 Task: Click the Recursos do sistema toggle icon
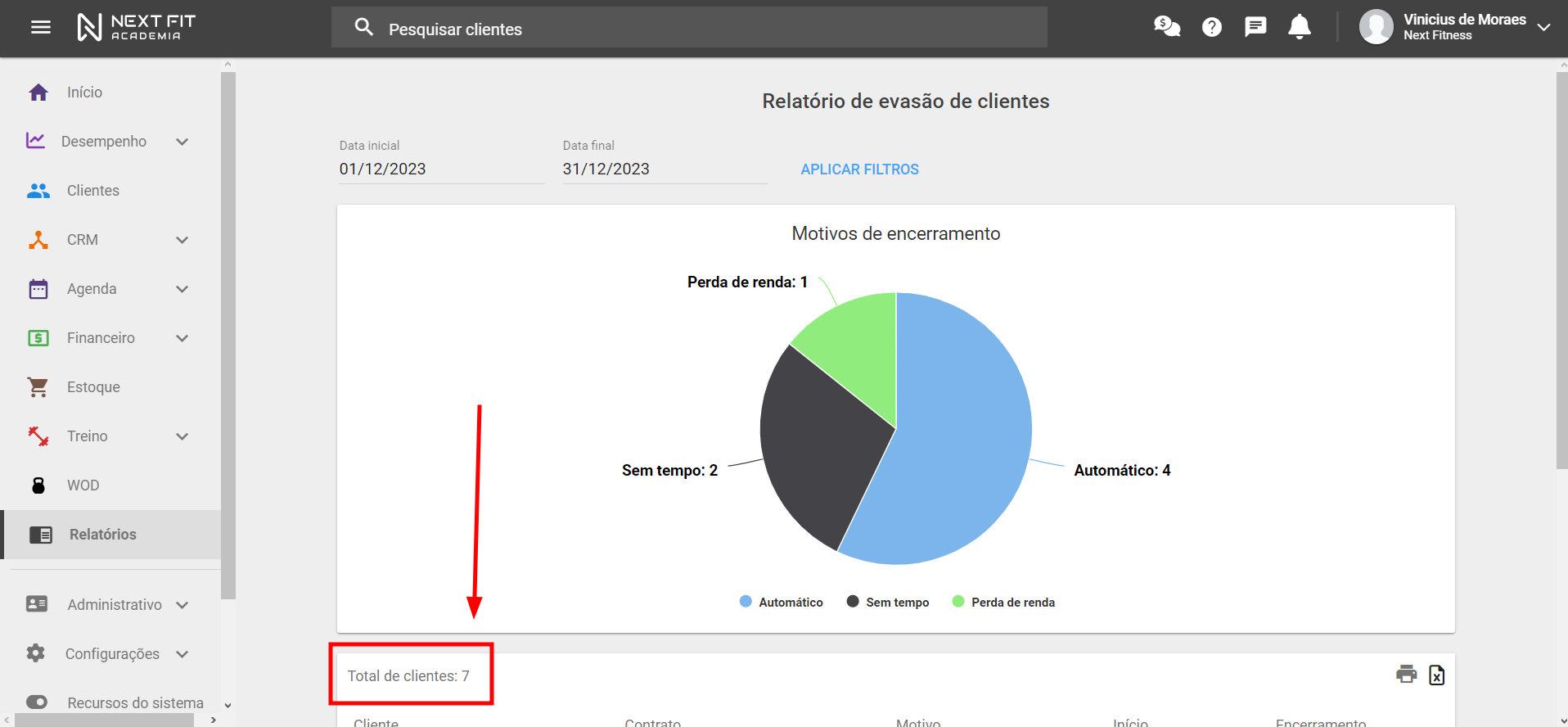pos(37,702)
